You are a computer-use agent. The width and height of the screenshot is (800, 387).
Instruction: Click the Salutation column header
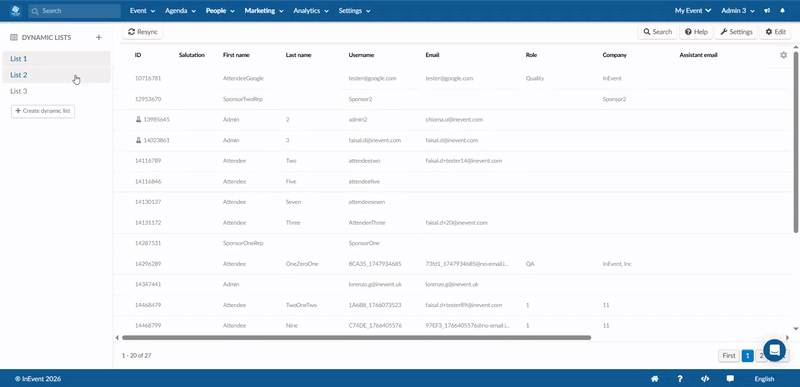[192, 55]
